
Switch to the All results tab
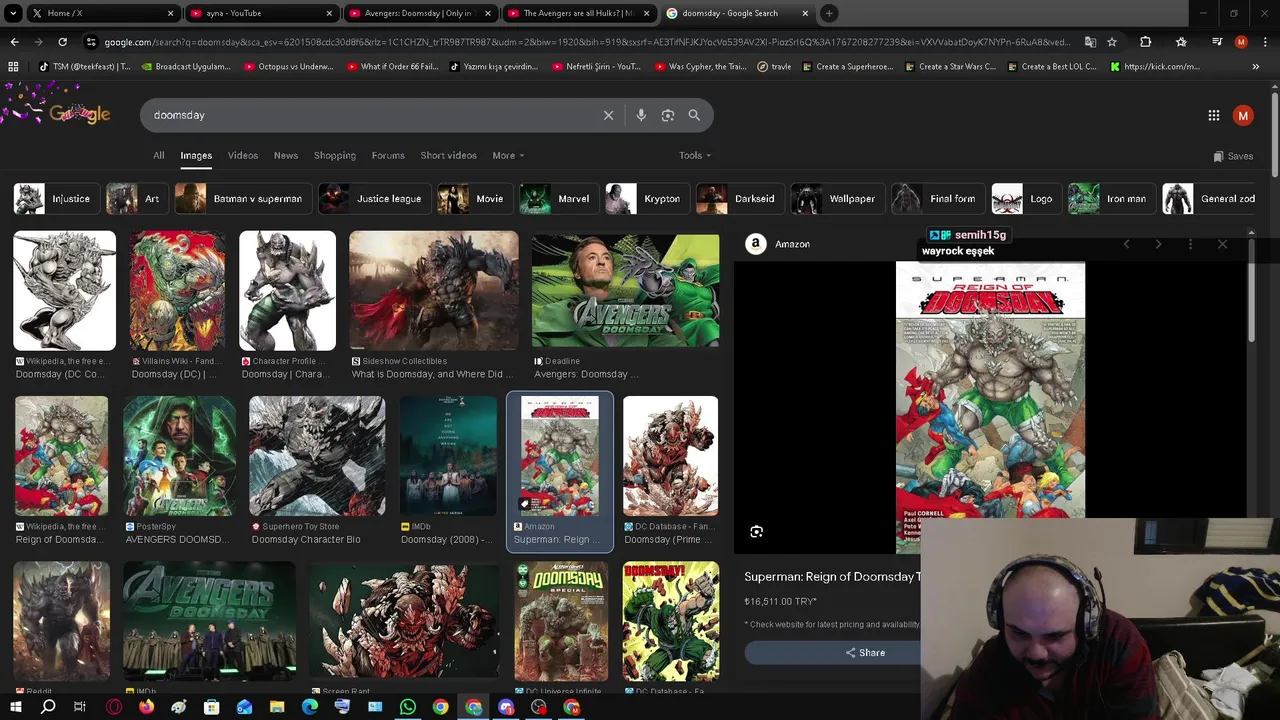(x=158, y=155)
